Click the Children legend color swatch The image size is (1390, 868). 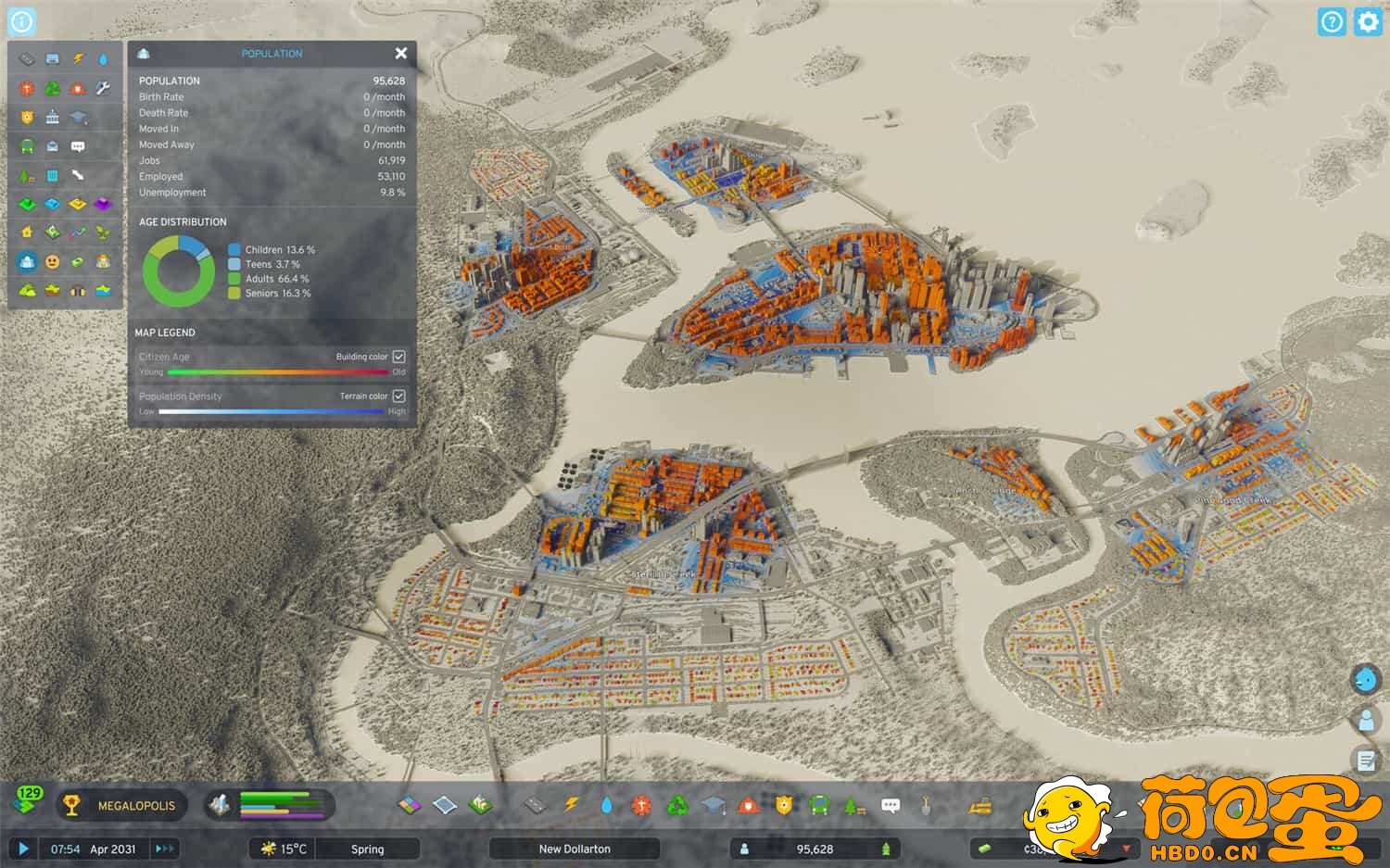point(234,250)
